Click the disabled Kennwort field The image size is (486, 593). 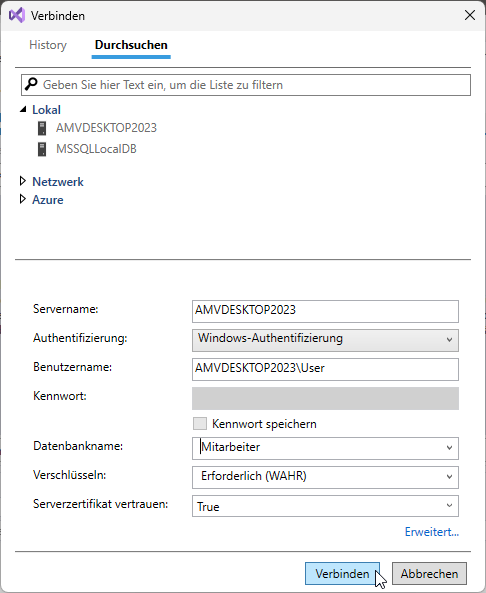click(x=325, y=398)
